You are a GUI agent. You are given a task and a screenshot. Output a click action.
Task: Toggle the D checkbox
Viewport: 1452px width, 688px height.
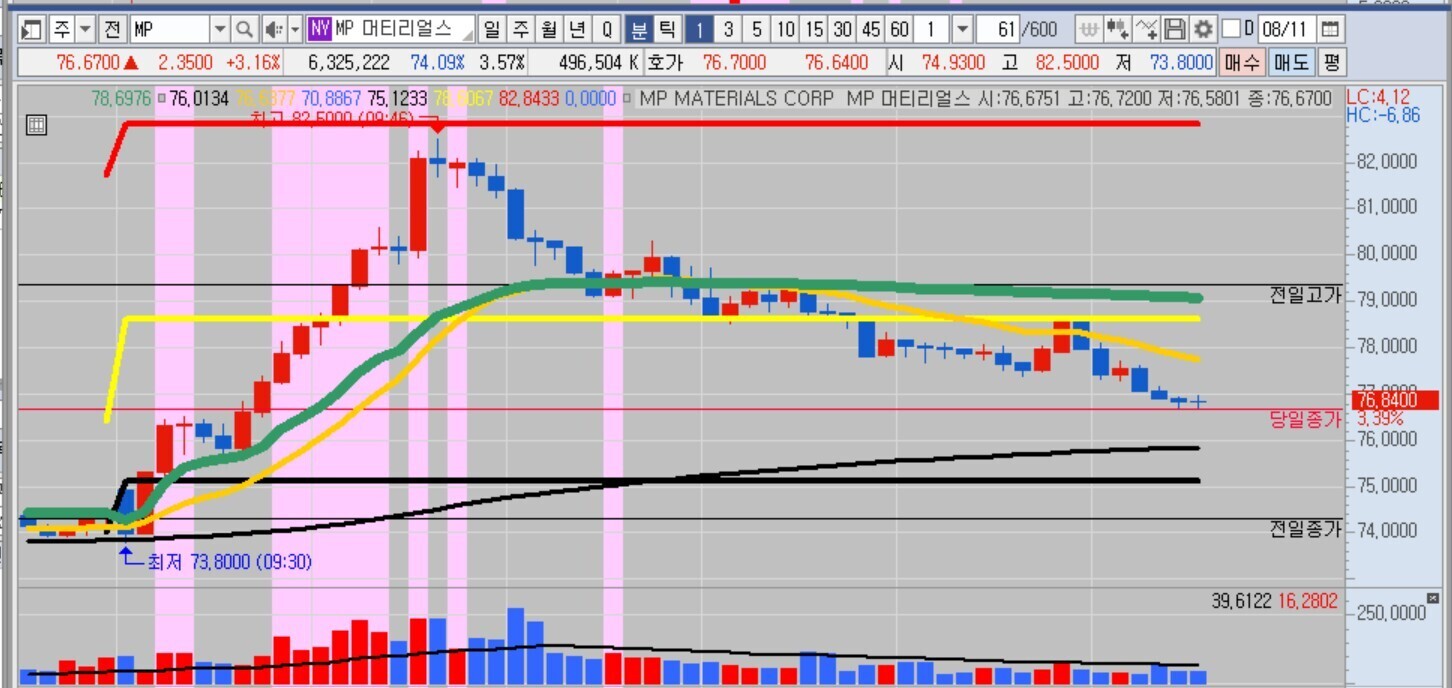tap(1232, 28)
